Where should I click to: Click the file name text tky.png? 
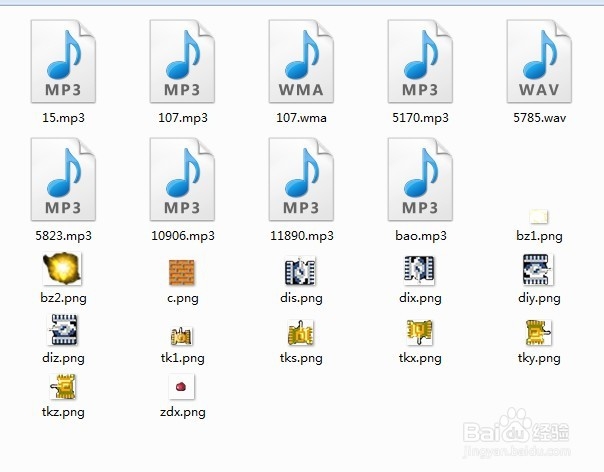tap(539, 358)
